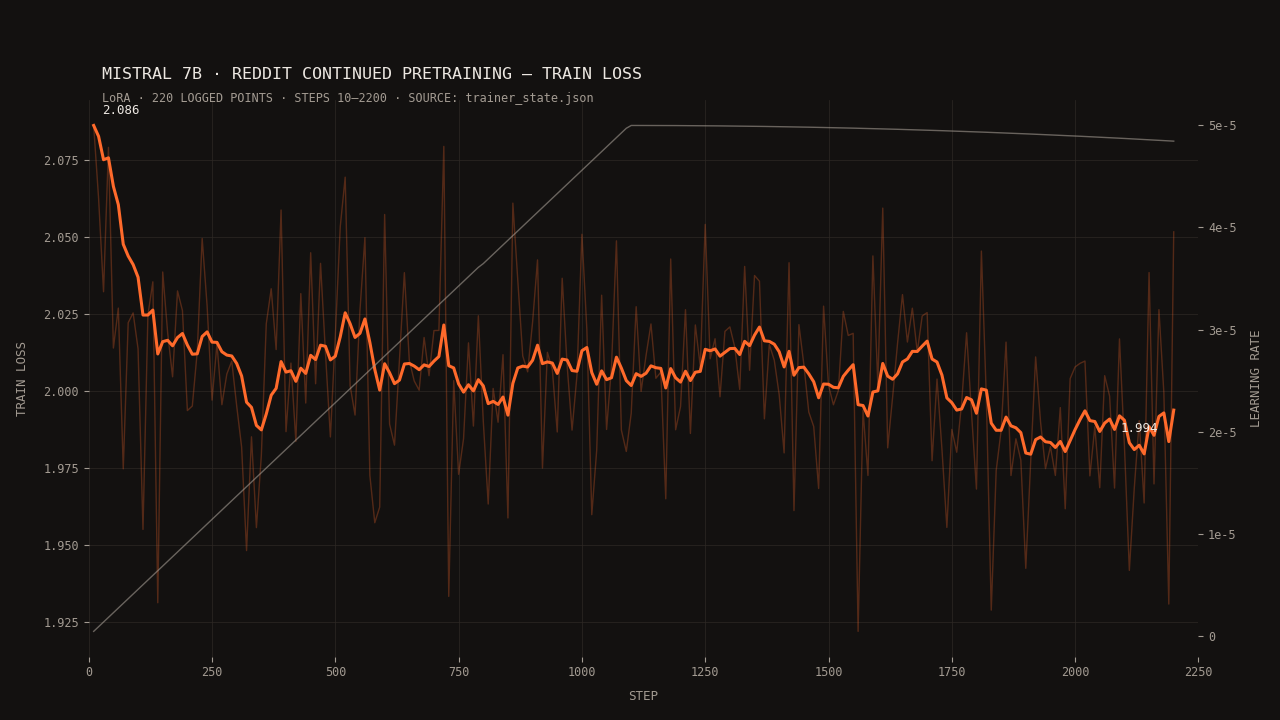Click the 1750 step tick label
This screenshot has height=720, width=1280.
tap(951, 673)
